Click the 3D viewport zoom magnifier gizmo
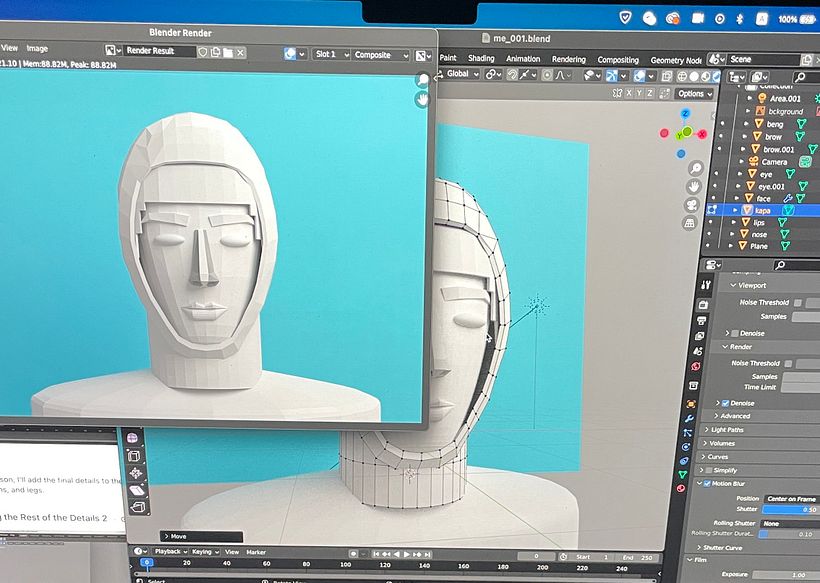This screenshot has height=583, width=820. (x=696, y=168)
